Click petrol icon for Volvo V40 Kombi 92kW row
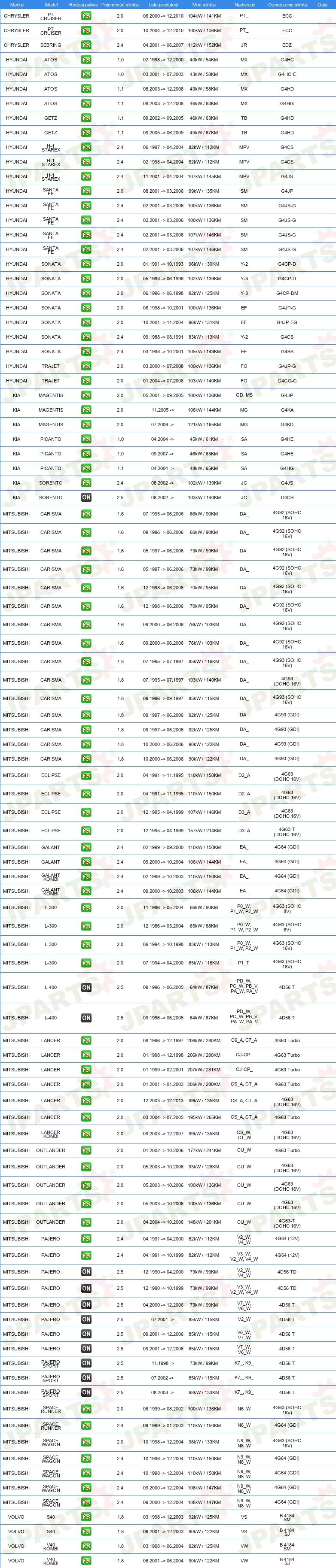 click(86, 1546)
